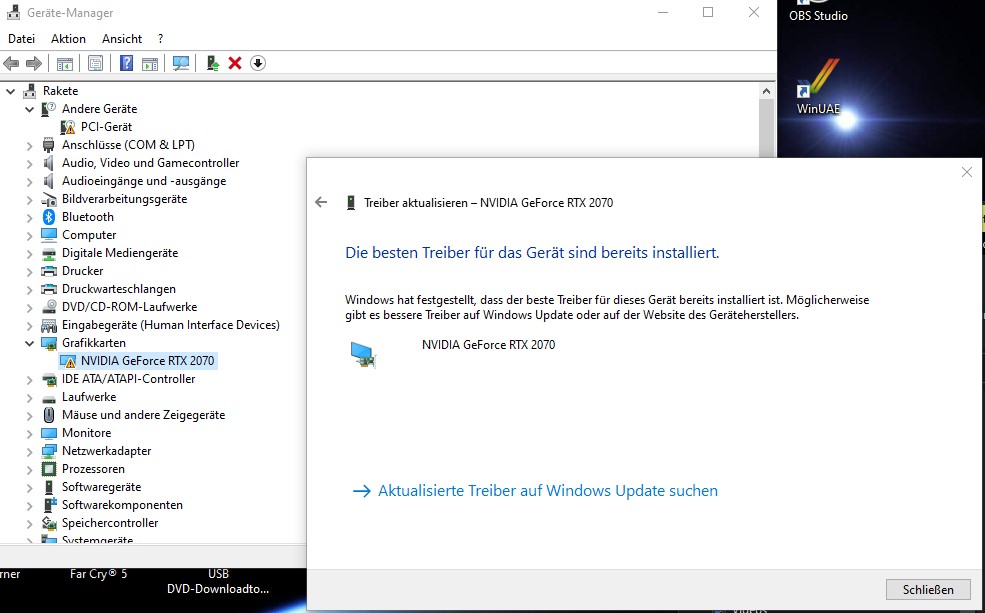This screenshot has width=985, height=613.
Task: Open USB DVD-Downloadtool desktop shortcut
Action: 218,582
